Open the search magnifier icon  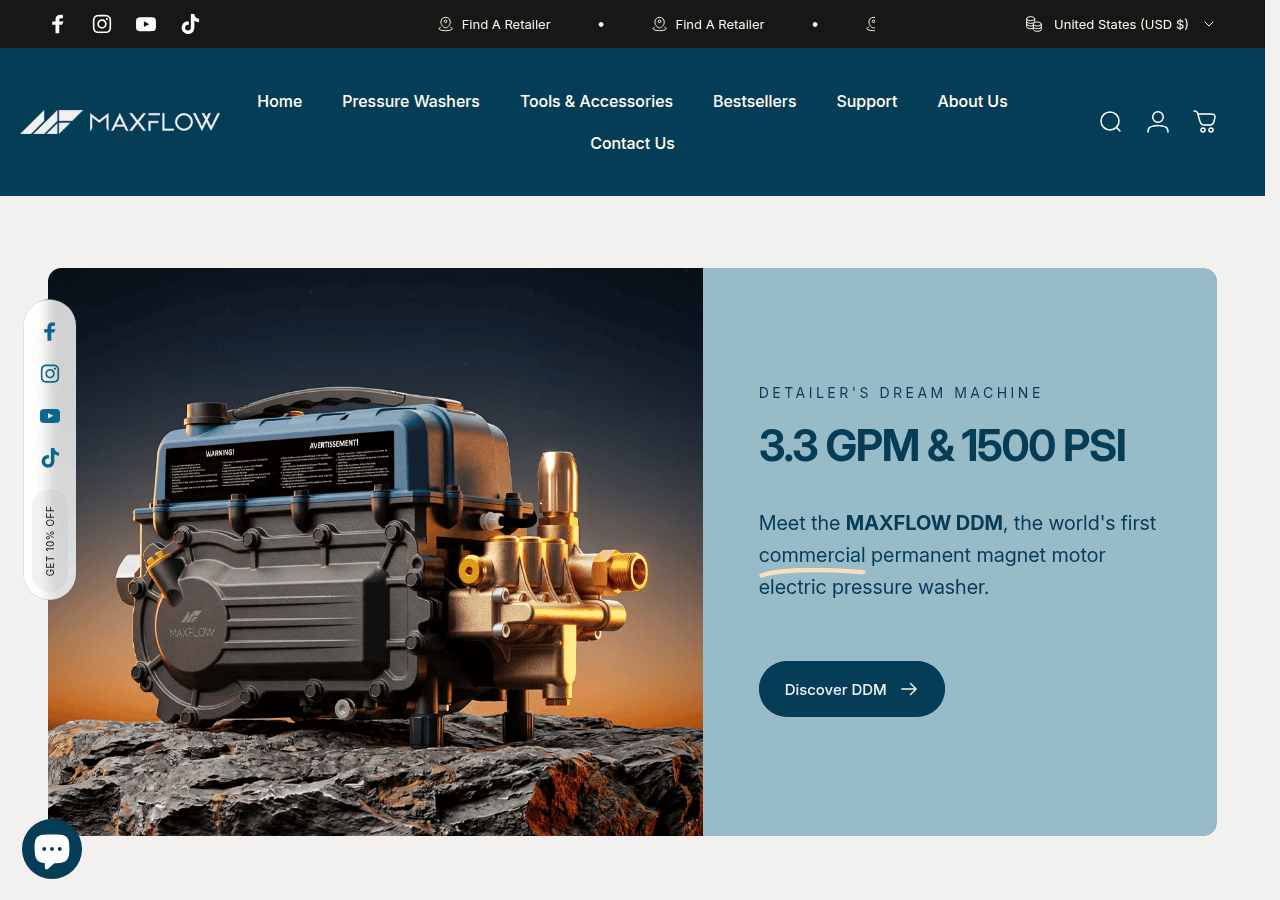pos(1110,122)
